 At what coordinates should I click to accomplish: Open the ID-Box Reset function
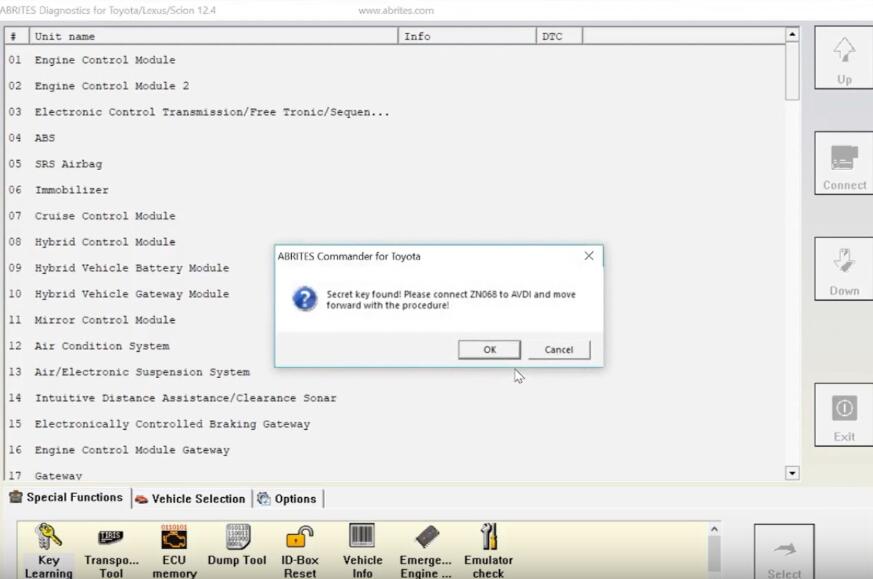[x=300, y=548]
